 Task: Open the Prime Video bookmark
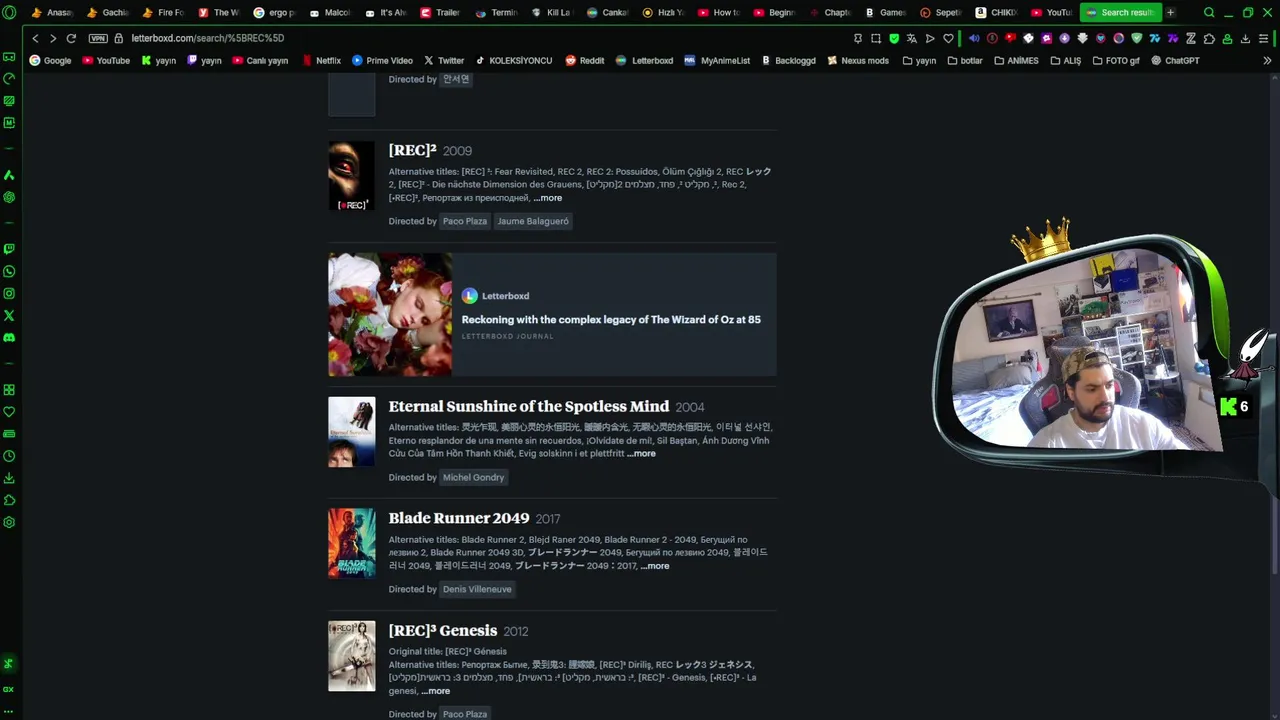click(382, 60)
